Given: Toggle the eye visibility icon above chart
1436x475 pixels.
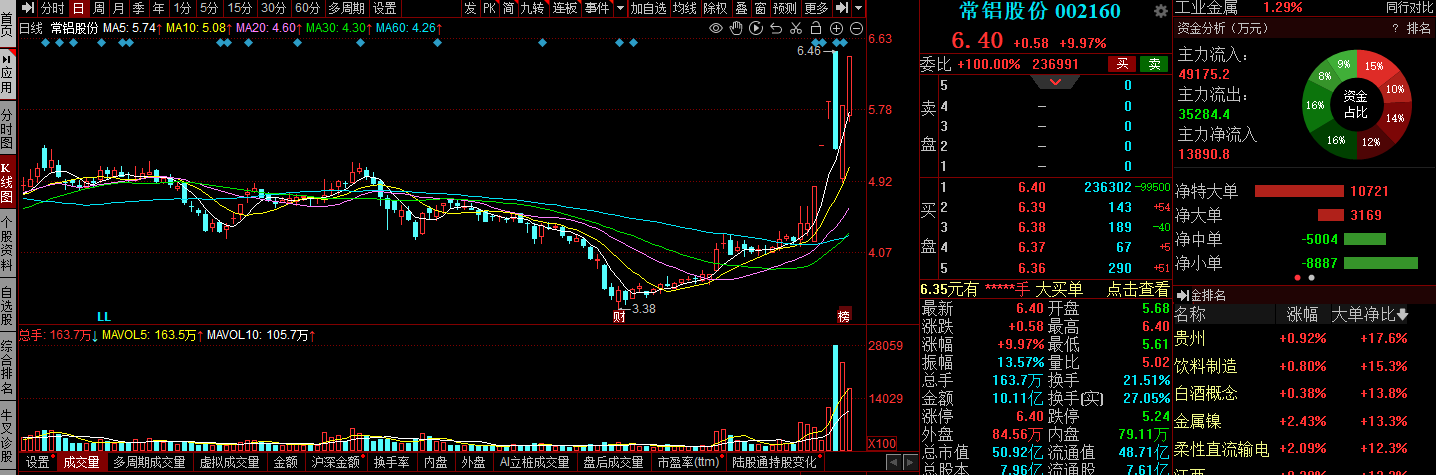Looking at the screenshot, I should click(716, 28).
